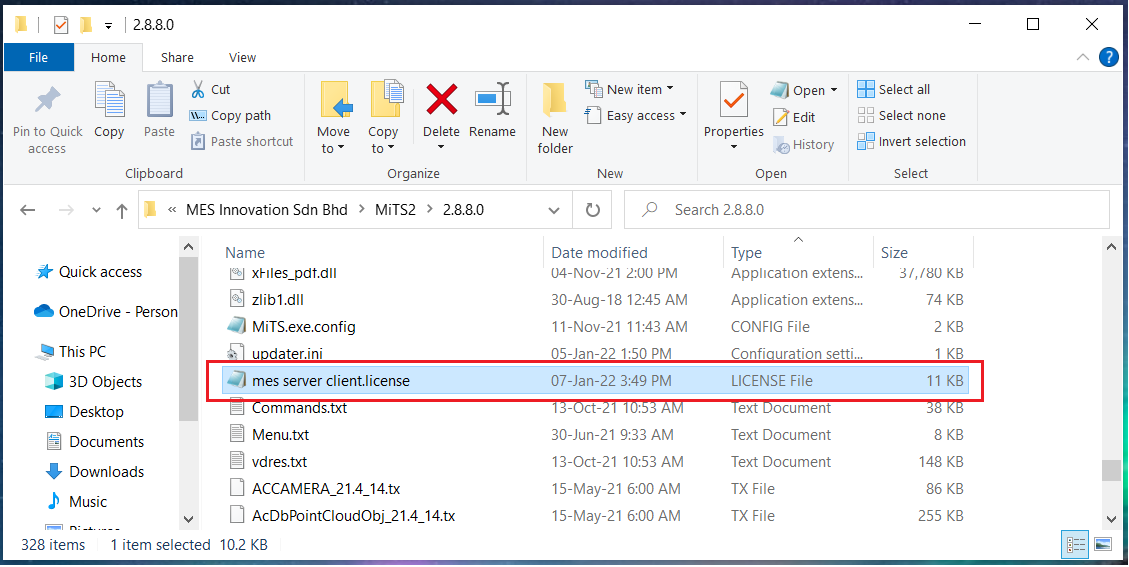Viewport: 1129px width, 567px height.
Task: Switch to details view layout icon
Action: (x=1075, y=545)
